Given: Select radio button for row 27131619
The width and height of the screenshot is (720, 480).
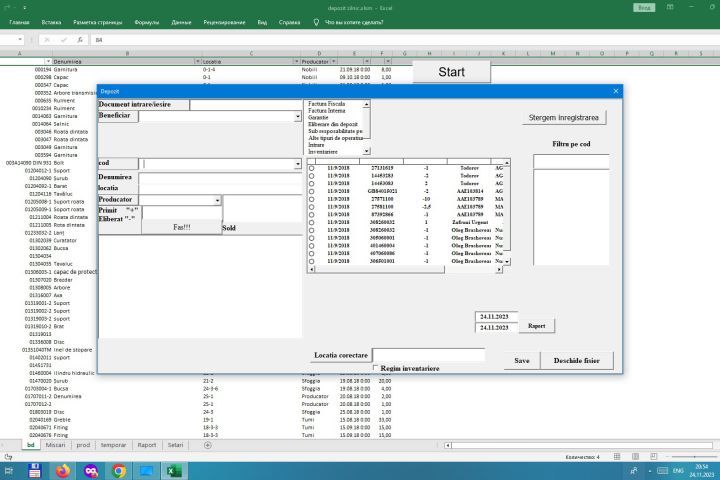Looking at the screenshot, I should 311,168.
